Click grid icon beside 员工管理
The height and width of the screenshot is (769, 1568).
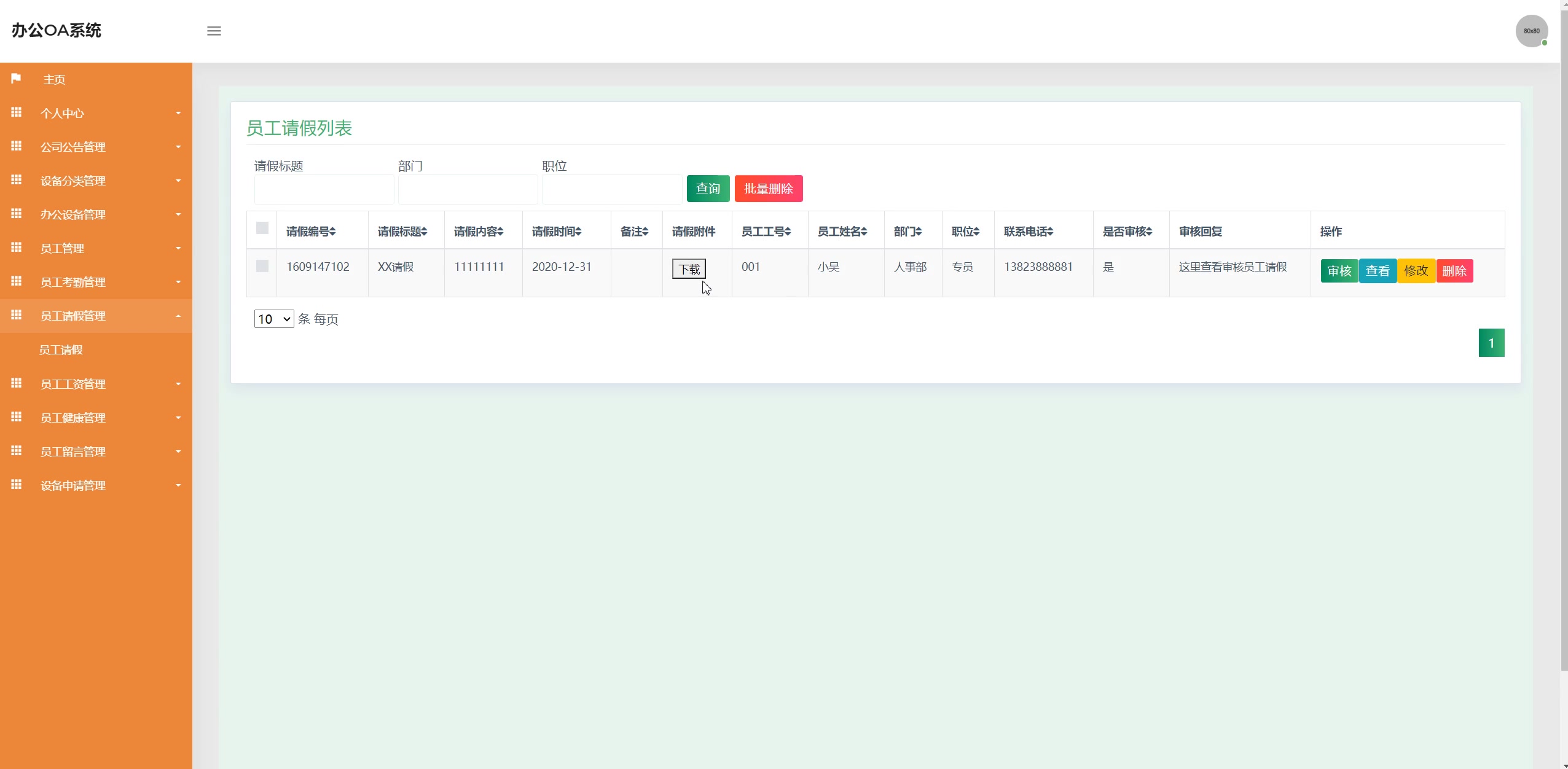pos(17,248)
